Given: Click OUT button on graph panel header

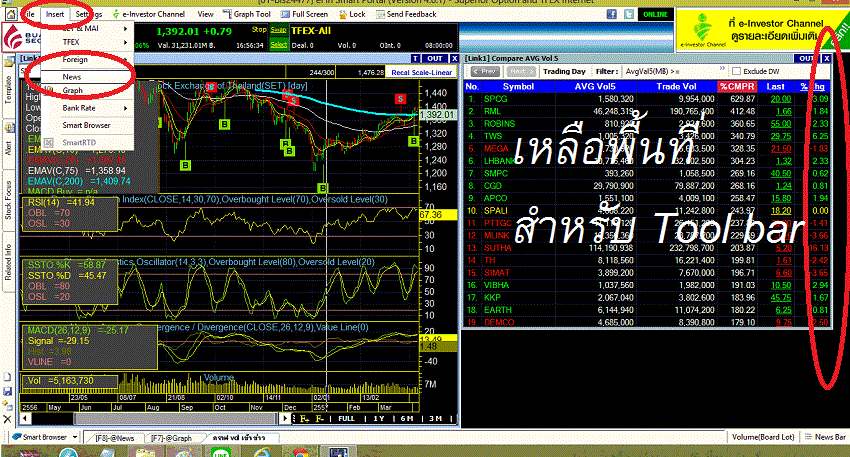Looking at the screenshot, I should pyautogui.click(x=435, y=59).
